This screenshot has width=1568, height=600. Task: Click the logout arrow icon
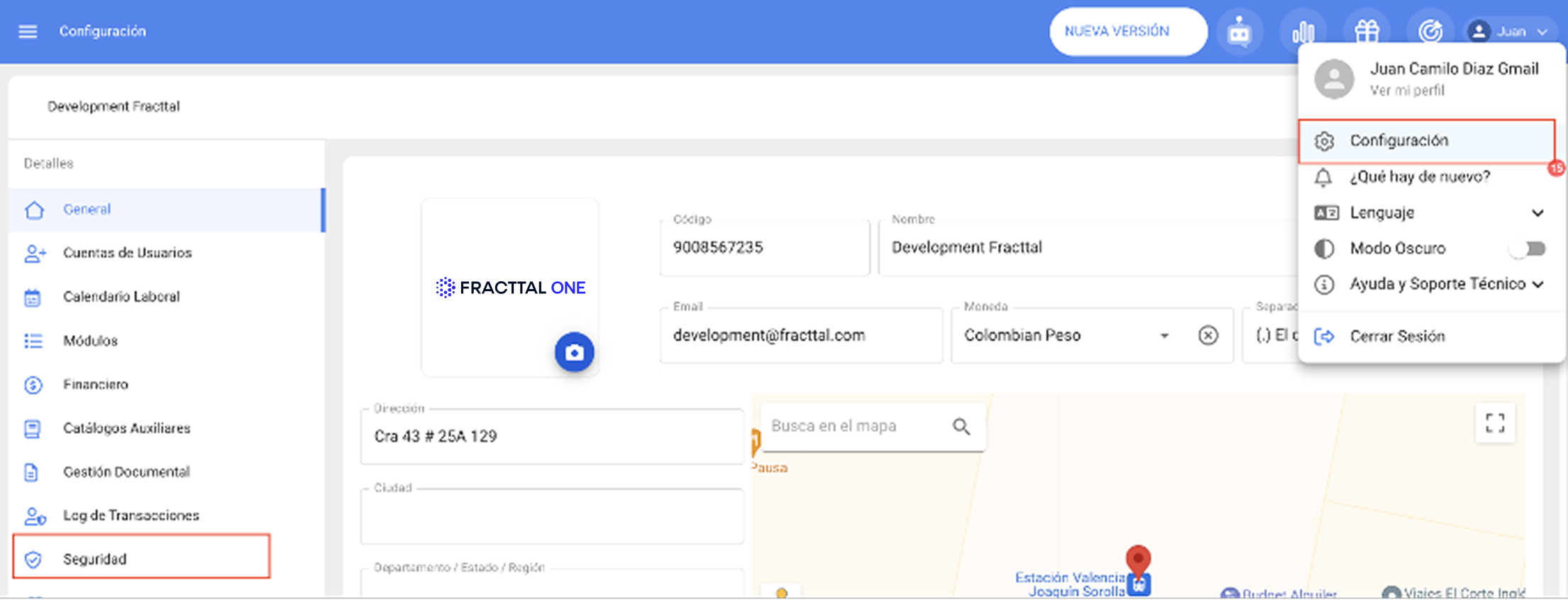pos(1324,337)
